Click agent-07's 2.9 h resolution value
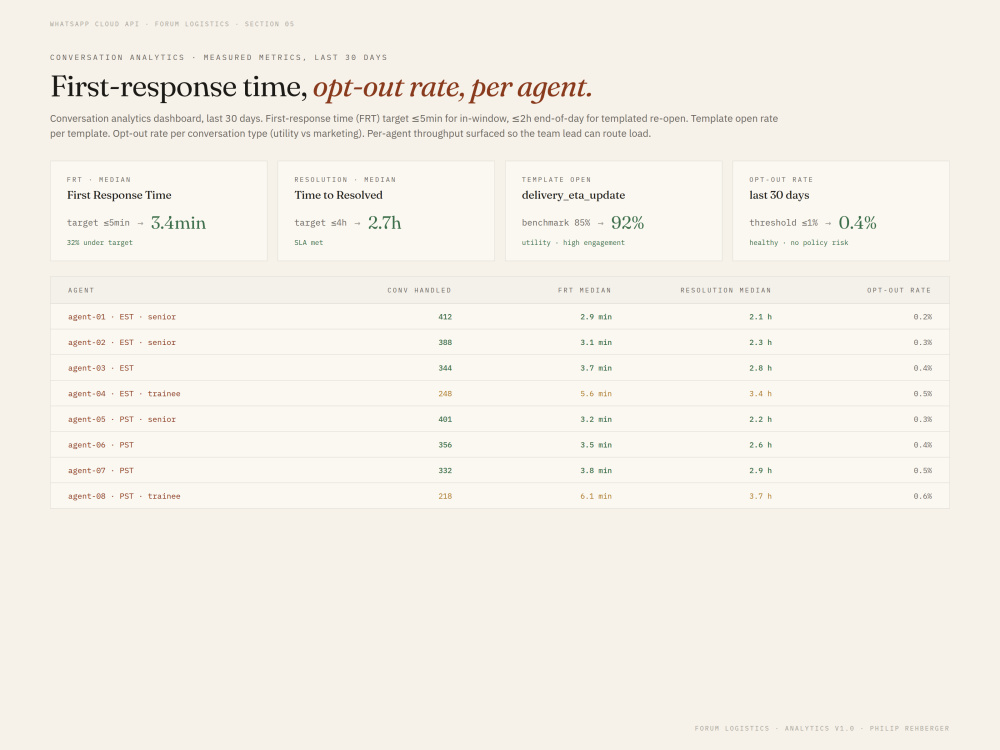Viewport: 1000px width, 750px height. tap(760, 470)
